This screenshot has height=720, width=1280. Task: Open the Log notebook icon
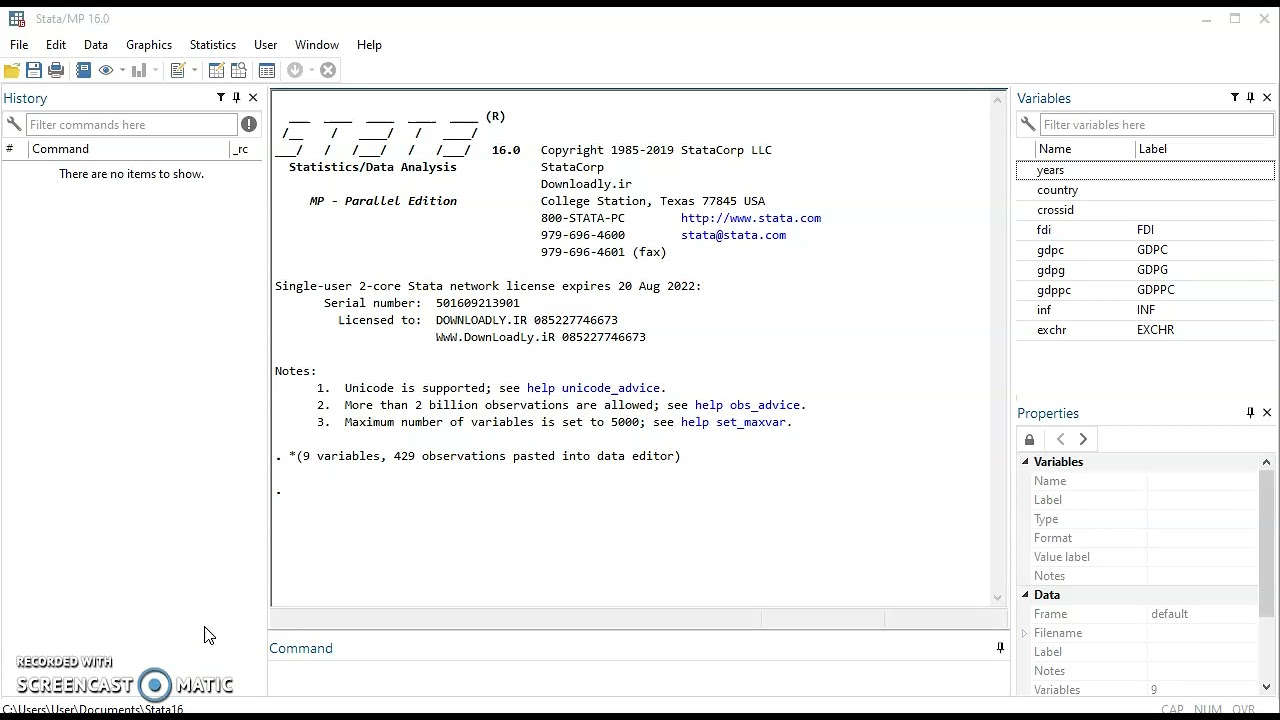point(83,70)
